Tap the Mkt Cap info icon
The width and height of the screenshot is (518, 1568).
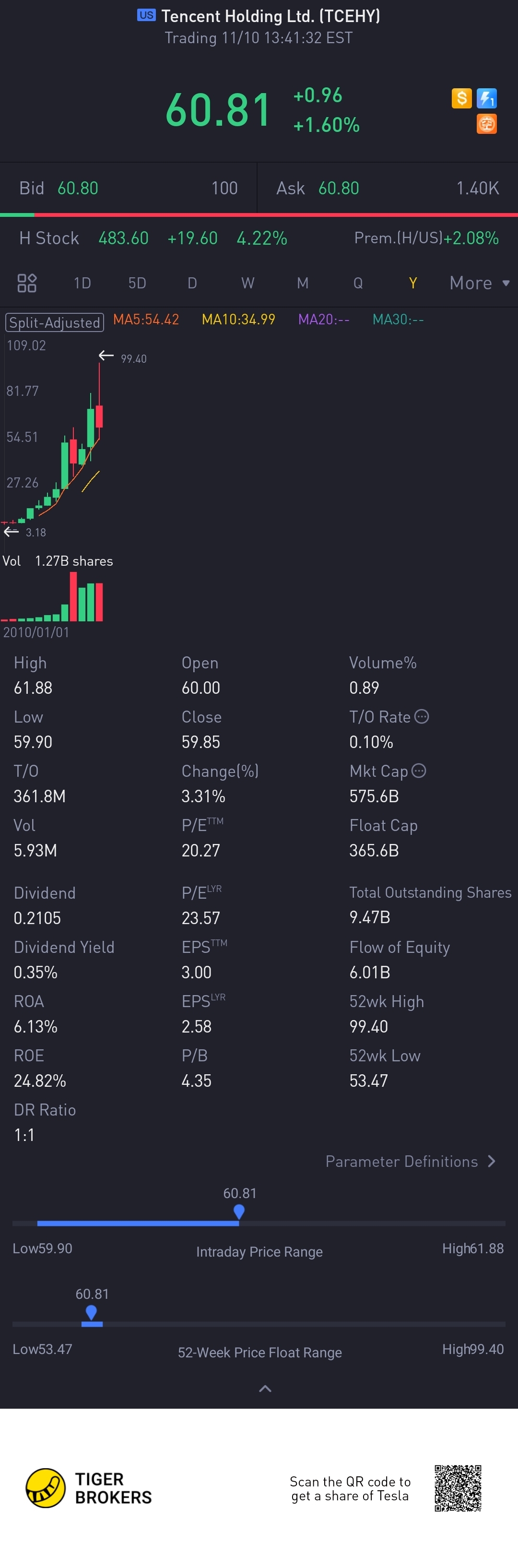[x=419, y=771]
